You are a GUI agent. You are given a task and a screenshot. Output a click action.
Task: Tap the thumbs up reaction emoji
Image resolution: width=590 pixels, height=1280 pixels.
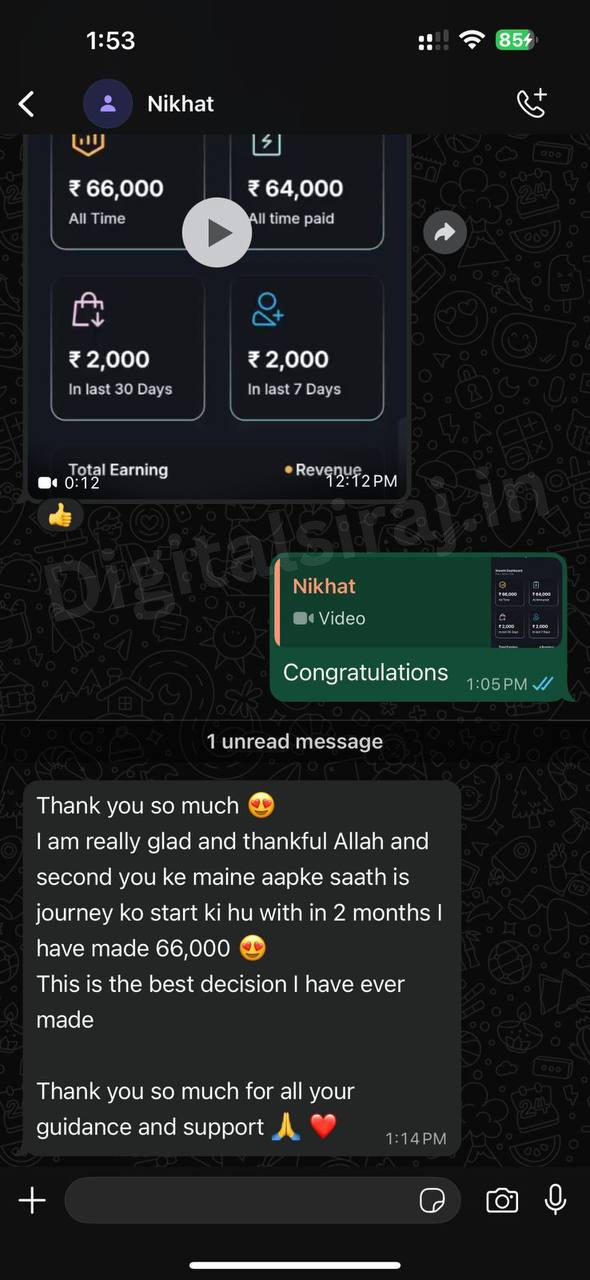[61, 515]
